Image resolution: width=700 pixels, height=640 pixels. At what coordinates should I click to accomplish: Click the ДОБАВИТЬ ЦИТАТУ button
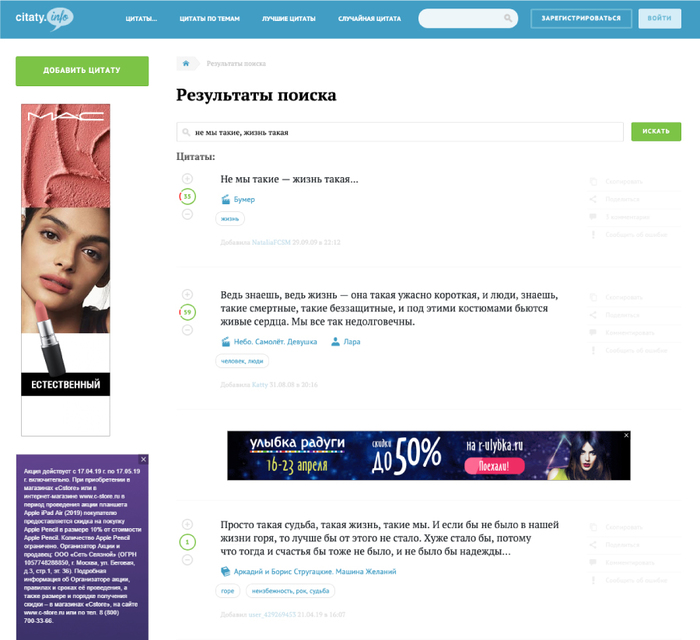coord(82,71)
